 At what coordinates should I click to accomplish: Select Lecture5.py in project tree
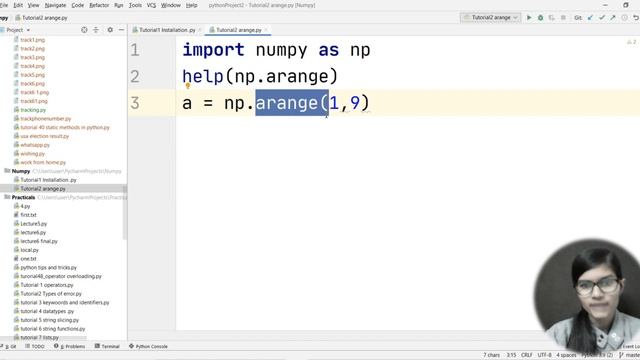[x=33, y=224]
